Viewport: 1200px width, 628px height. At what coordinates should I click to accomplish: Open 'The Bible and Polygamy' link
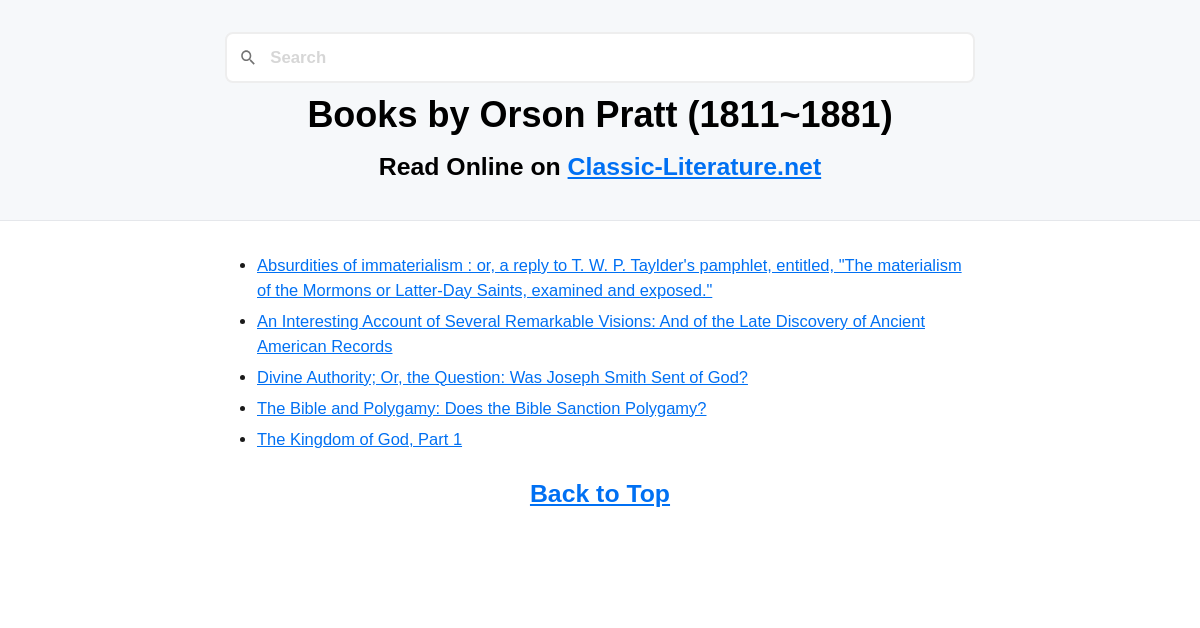(x=481, y=408)
